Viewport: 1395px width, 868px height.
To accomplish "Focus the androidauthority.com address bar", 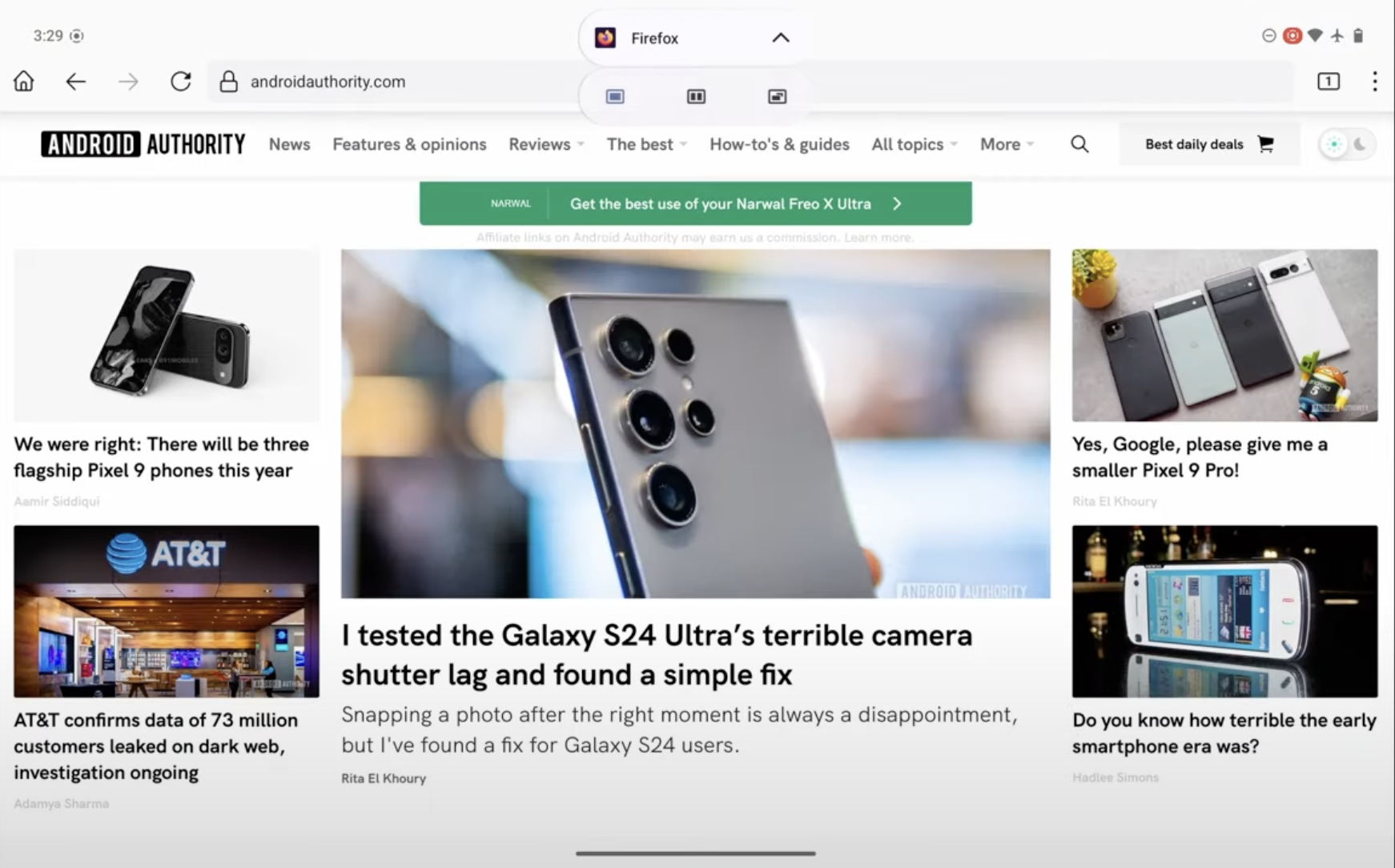I will click(x=751, y=81).
